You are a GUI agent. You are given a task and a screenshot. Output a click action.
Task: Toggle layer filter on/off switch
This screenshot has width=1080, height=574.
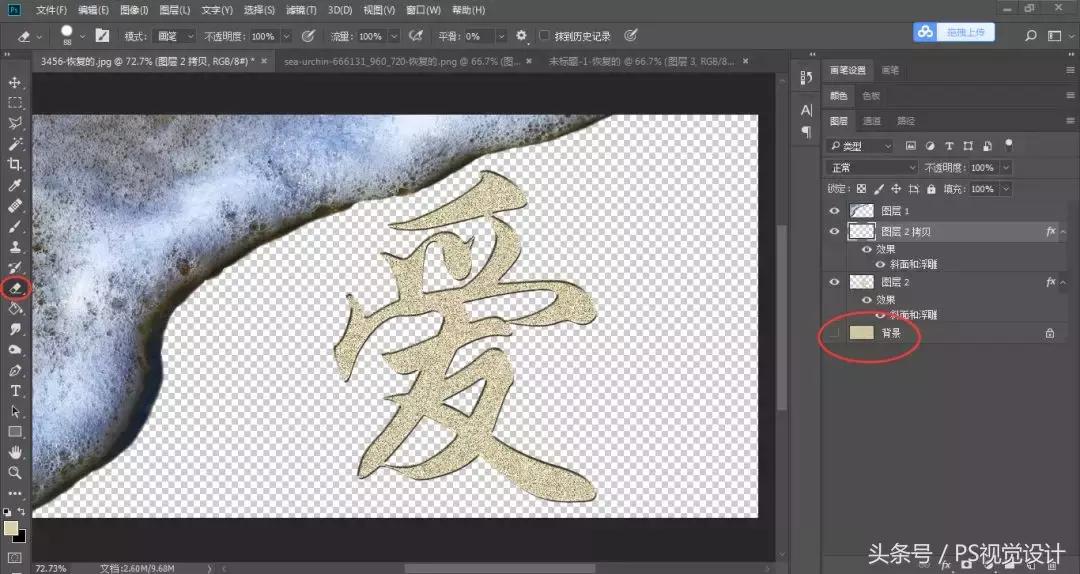point(1009,145)
